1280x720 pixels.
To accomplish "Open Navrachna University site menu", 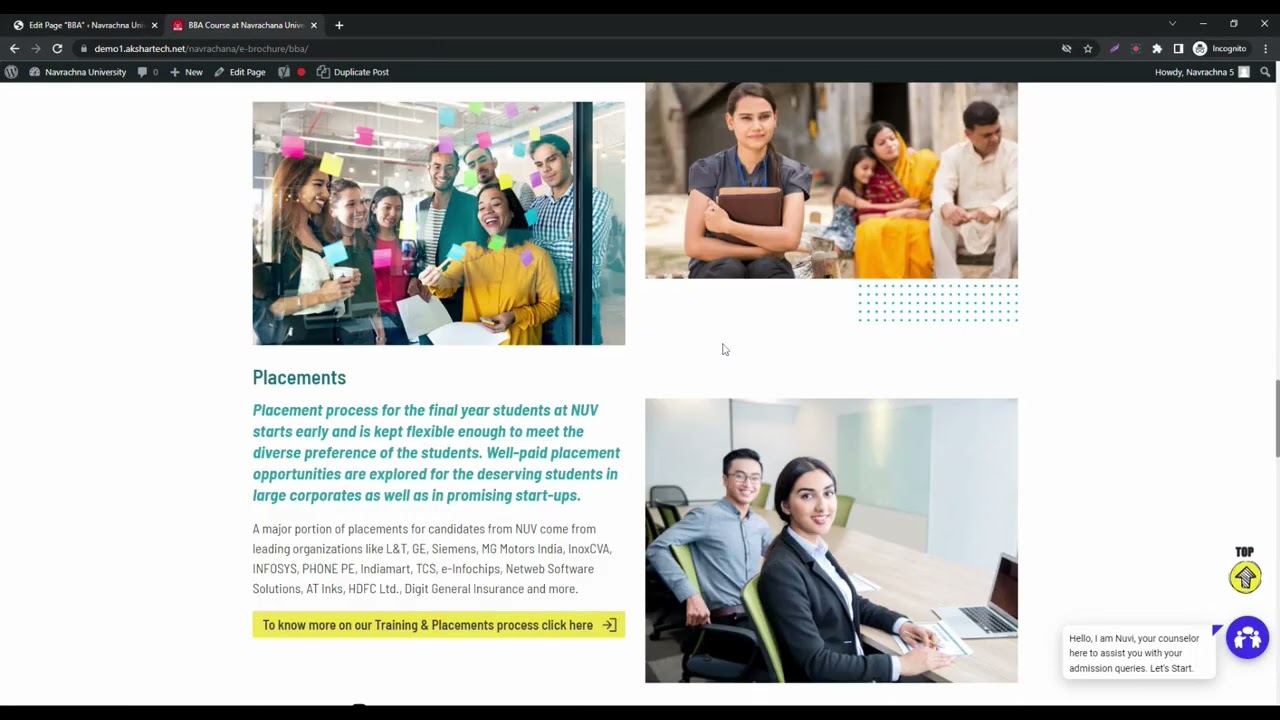I will [x=77, y=72].
